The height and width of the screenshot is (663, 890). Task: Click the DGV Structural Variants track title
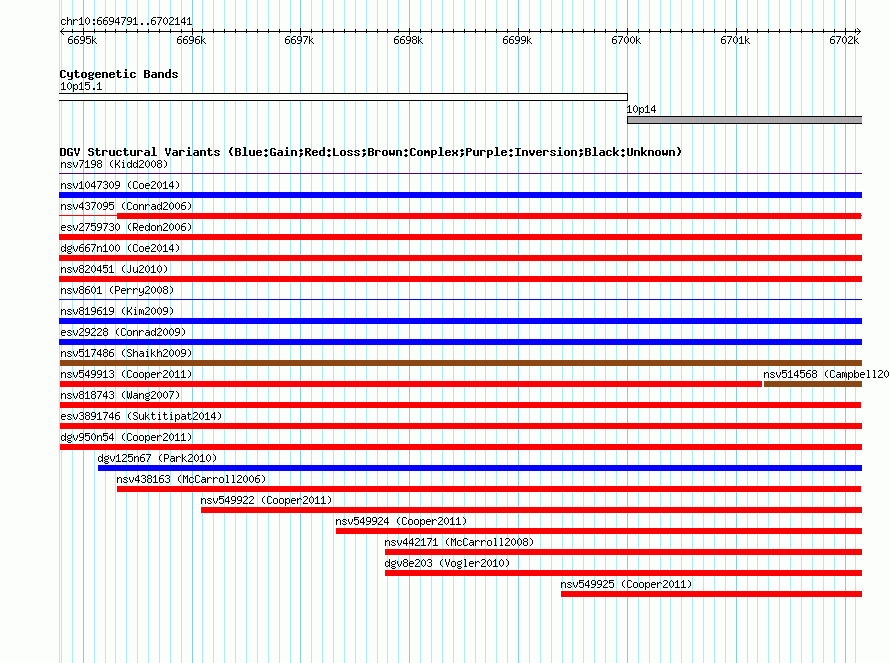[371, 152]
